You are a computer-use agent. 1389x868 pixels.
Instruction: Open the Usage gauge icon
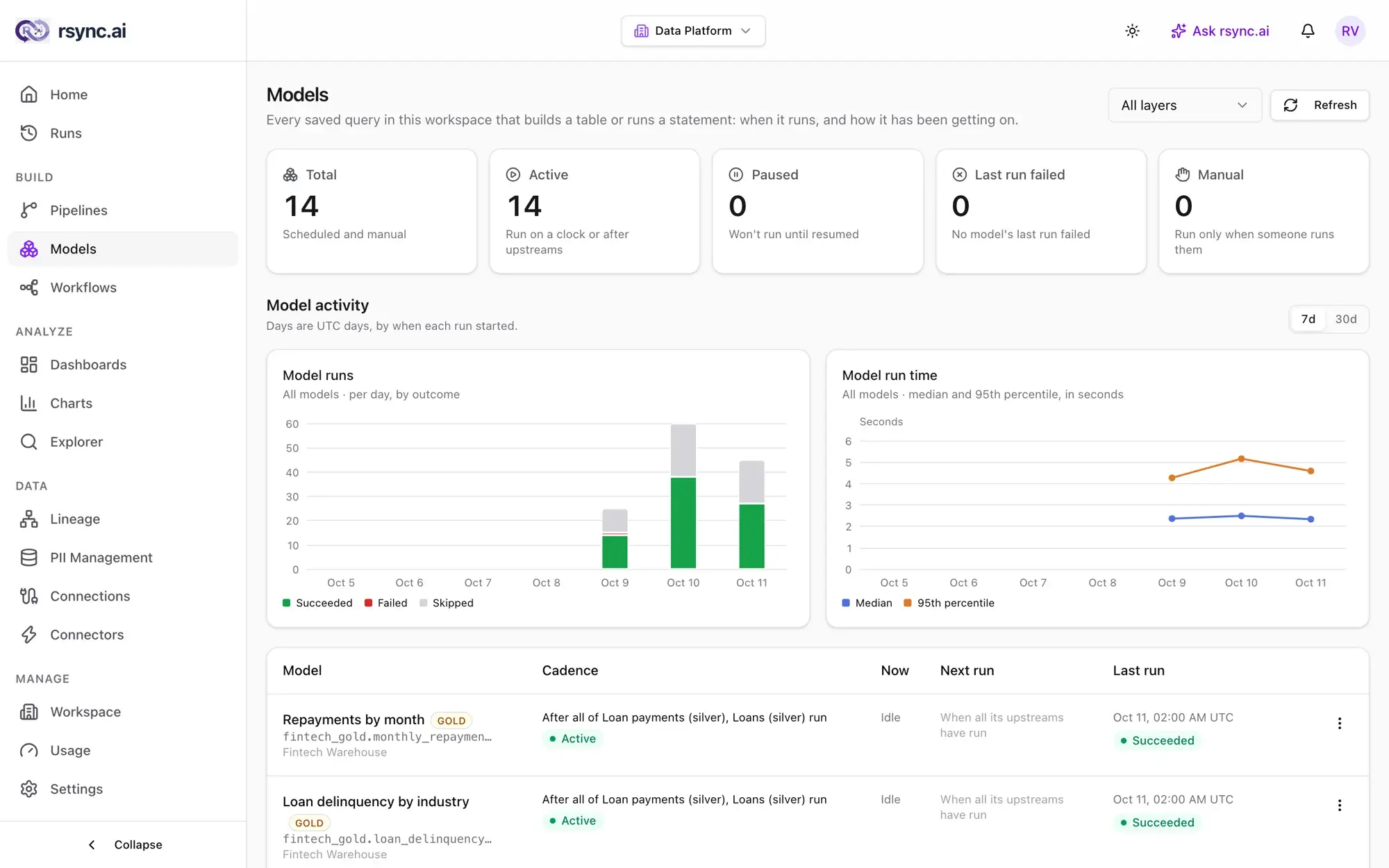(28, 750)
